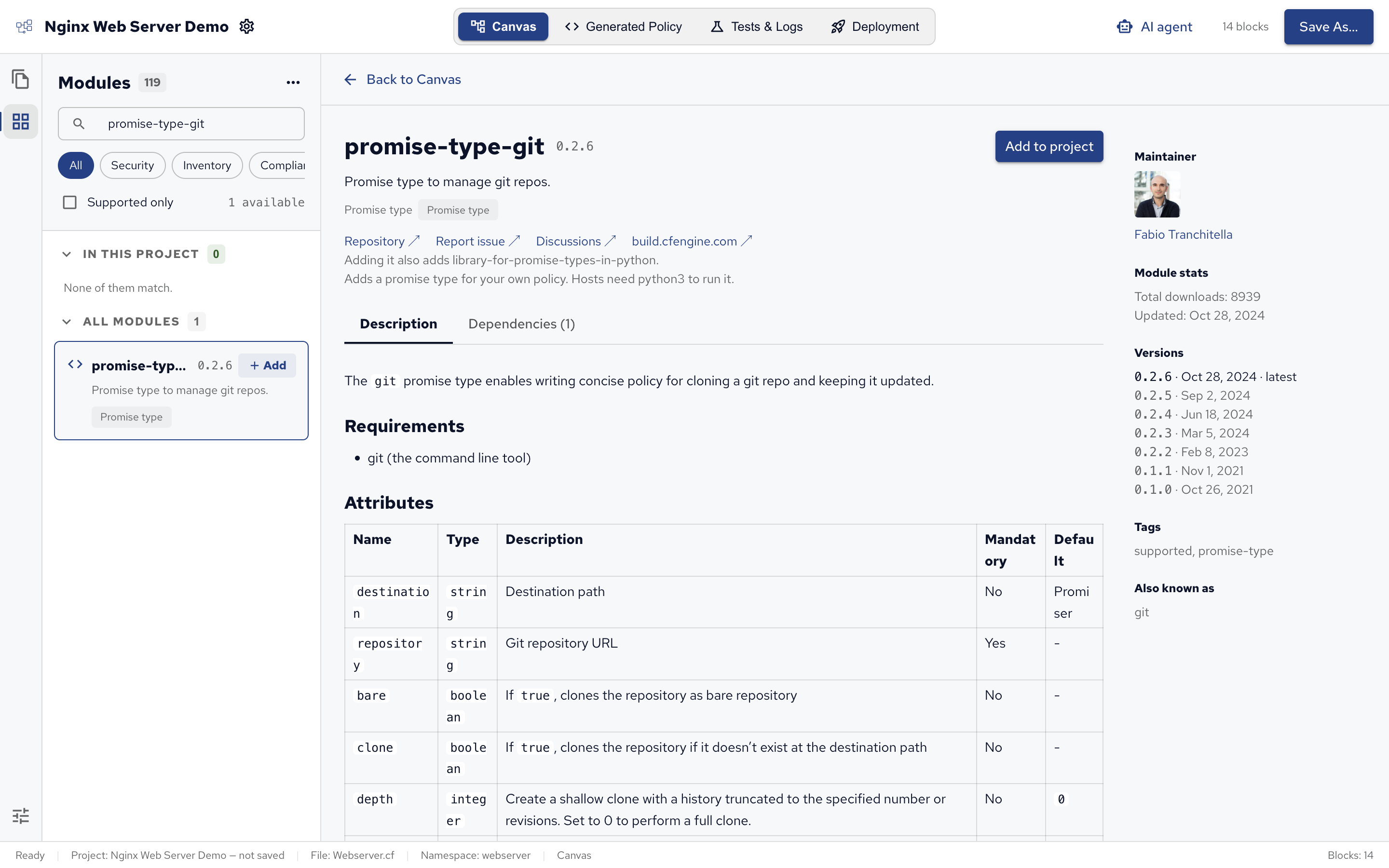The image size is (1389, 868).
Task: Open the build.cfengine.com link
Action: pyautogui.click(x=692, y=242)
